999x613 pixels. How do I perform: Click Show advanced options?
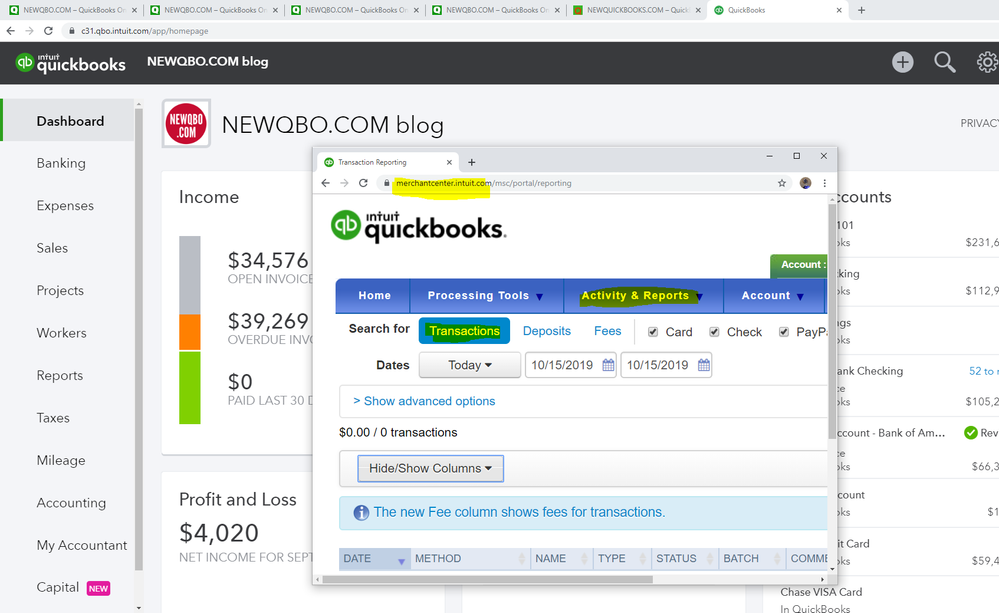point(423,400)
